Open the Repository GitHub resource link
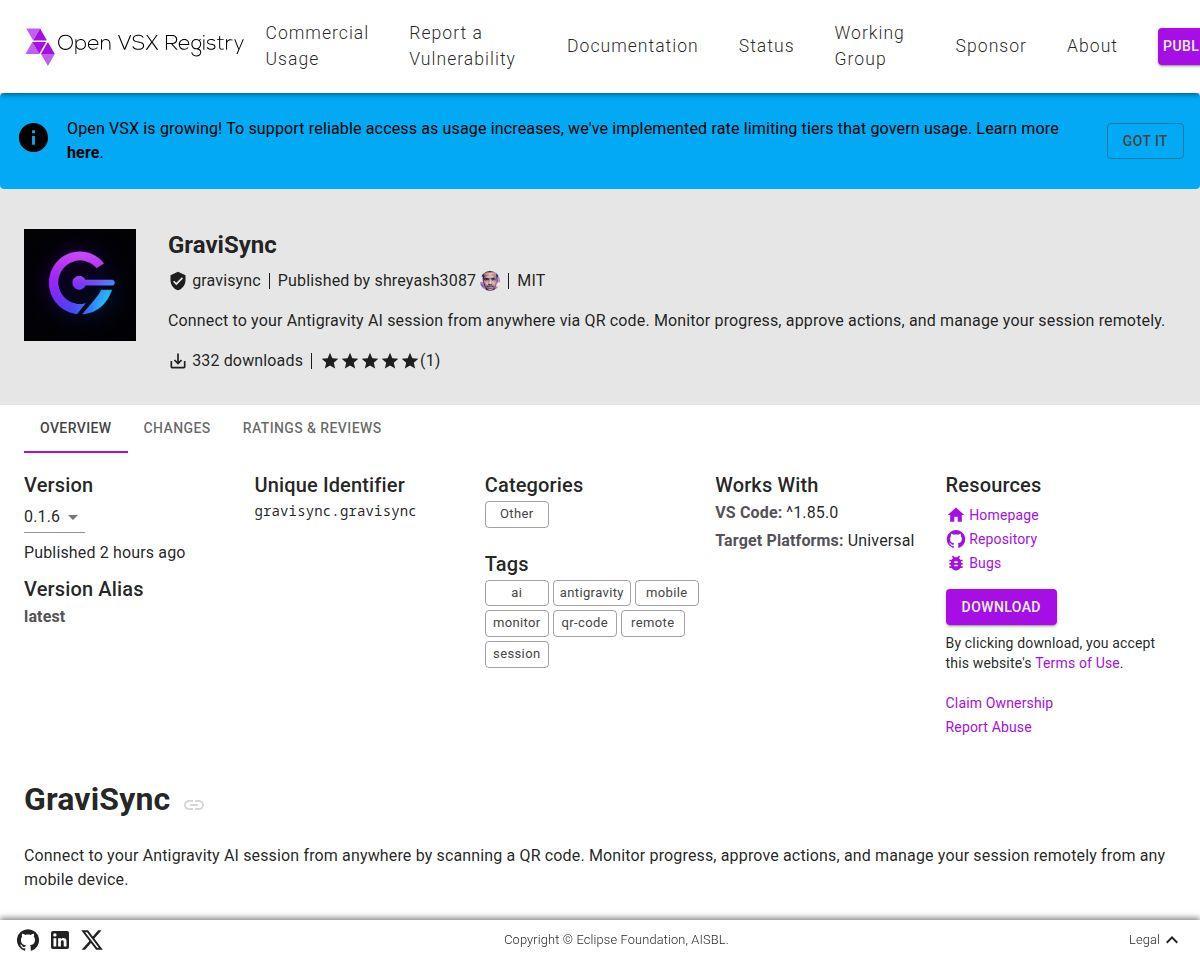Viewport: 1200px width, 960px height. pos(991,539)
